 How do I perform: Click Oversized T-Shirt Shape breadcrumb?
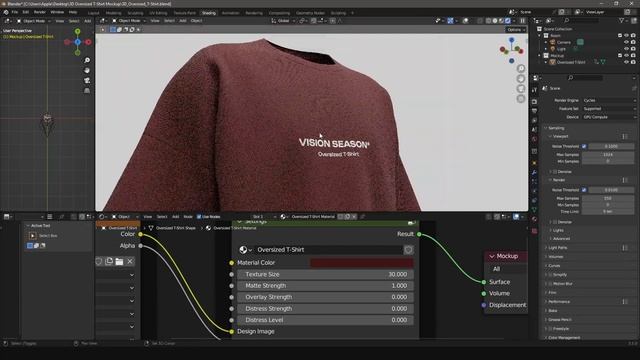(176, 228)
